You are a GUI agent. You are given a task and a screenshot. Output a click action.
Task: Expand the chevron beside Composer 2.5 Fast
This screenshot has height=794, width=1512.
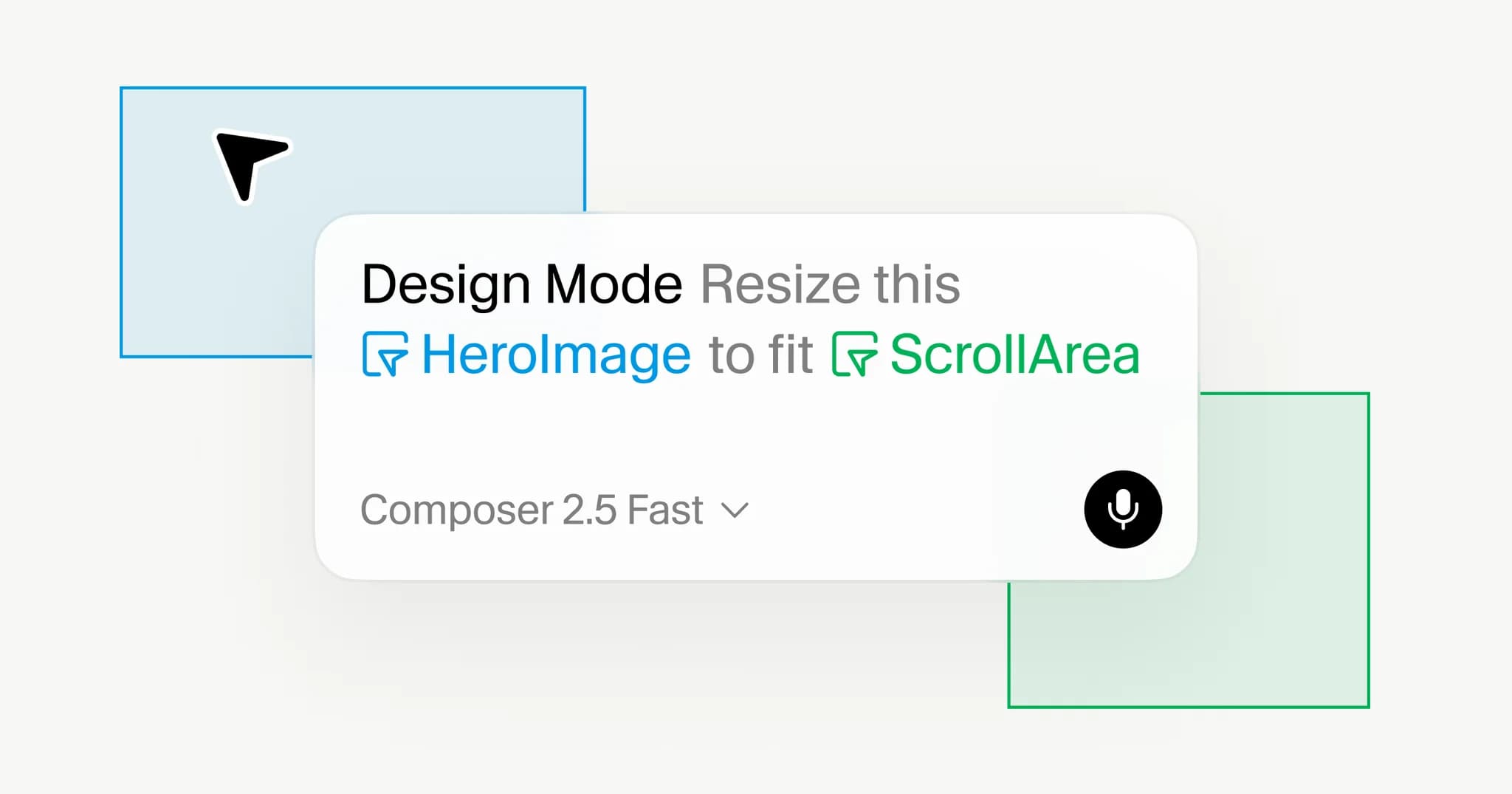[735, 510]
